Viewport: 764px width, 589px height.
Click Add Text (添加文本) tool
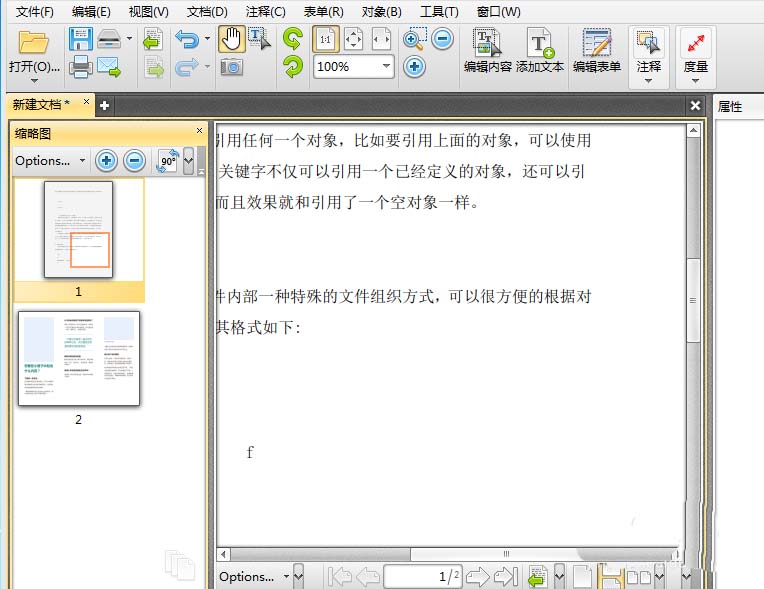tap(540, 51)
